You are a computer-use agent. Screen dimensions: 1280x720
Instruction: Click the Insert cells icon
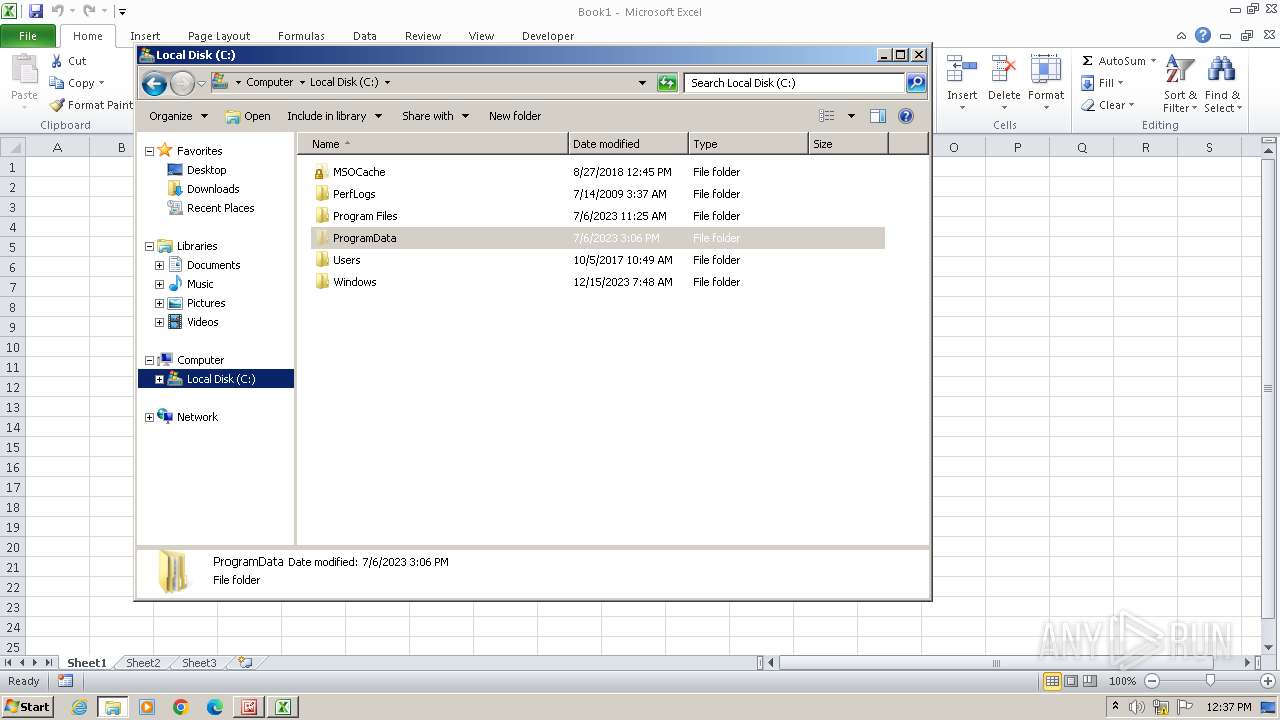pyautogui.click(x=962, y=69)
